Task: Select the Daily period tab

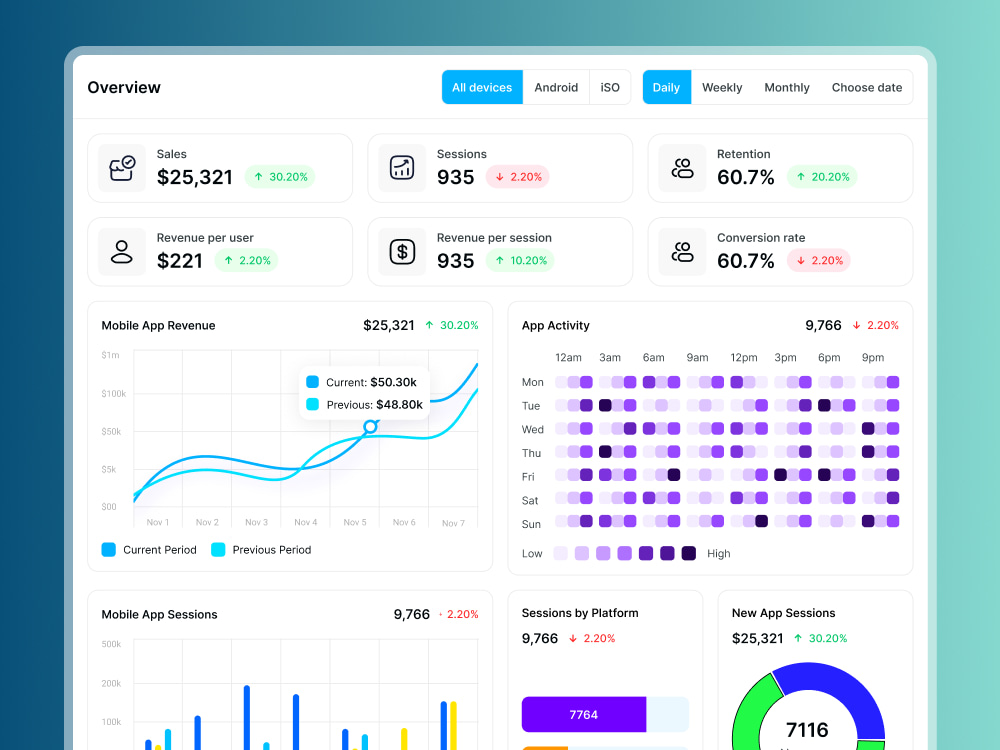Action: click(x=666, y=87)
